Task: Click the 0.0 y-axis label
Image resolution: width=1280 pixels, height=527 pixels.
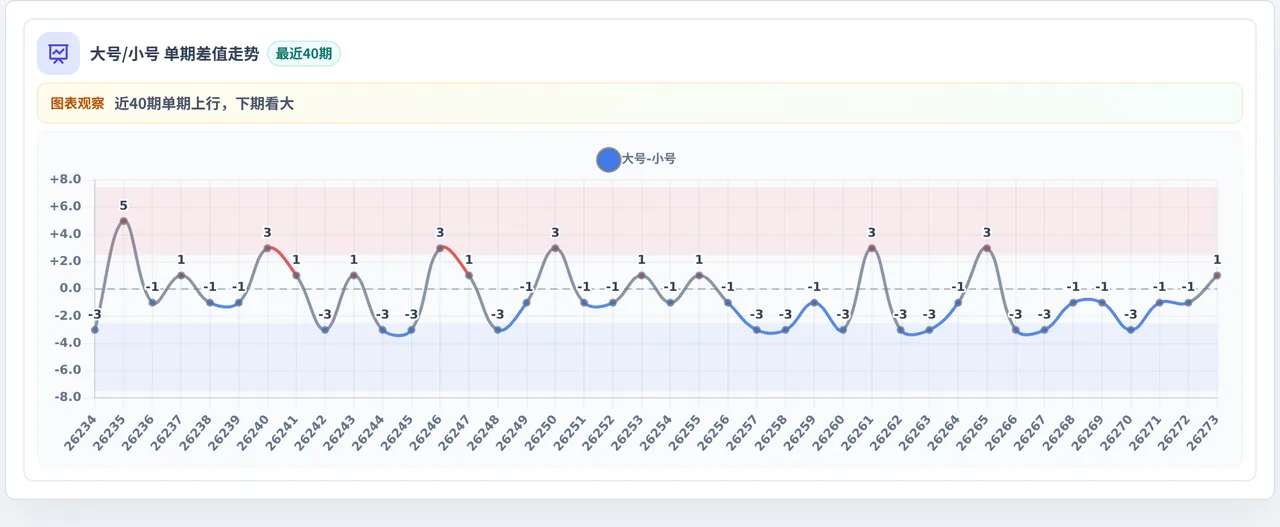Action: pos(70,289)
